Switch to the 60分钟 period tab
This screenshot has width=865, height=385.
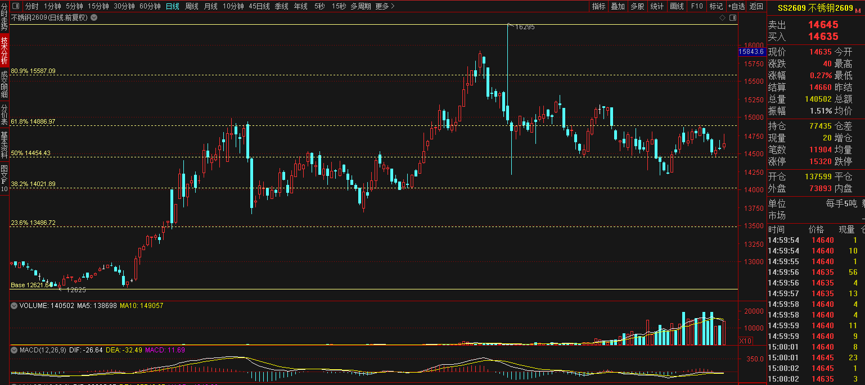[x=150, y=7]
